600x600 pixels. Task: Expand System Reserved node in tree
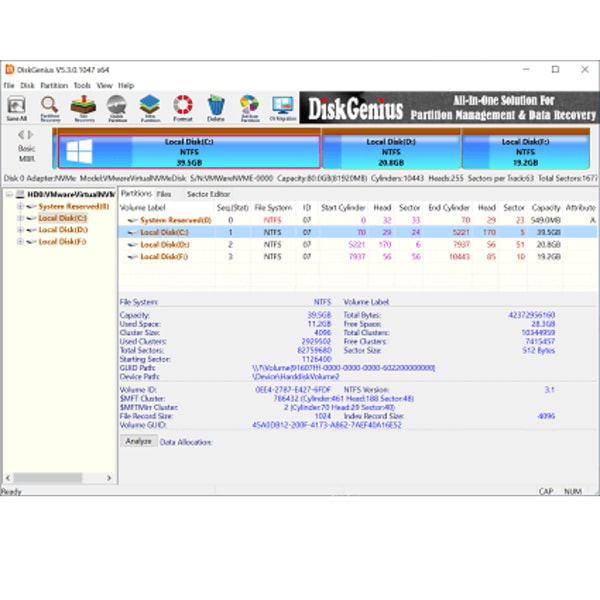(x=20, y=206)
